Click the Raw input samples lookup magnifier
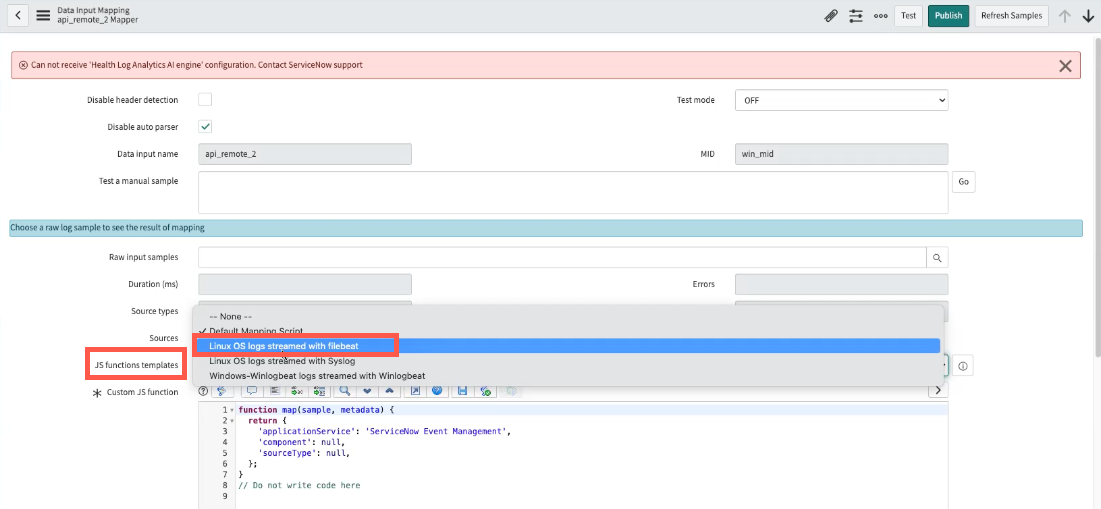 (937, 258)
